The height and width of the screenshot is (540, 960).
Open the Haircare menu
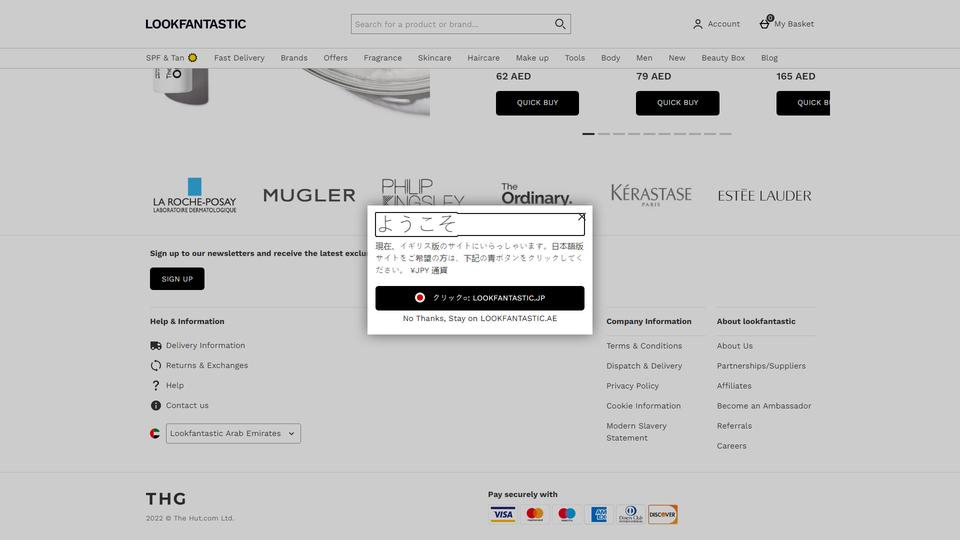(x=484, y=58)
